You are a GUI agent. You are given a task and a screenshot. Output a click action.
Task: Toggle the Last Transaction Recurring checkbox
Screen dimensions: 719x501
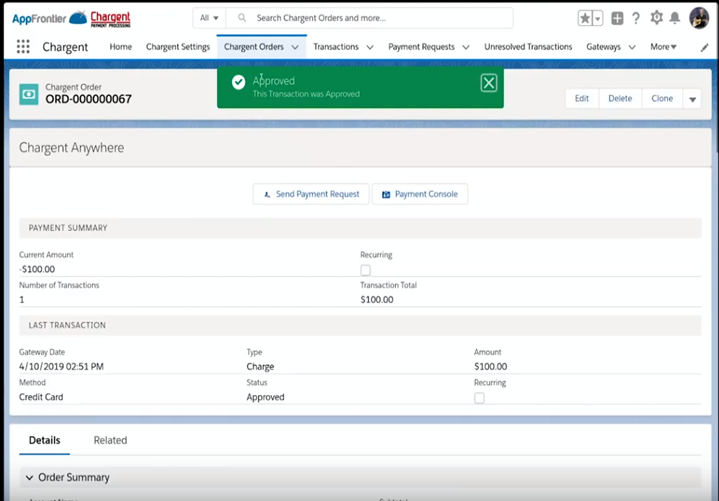[479, 398]
